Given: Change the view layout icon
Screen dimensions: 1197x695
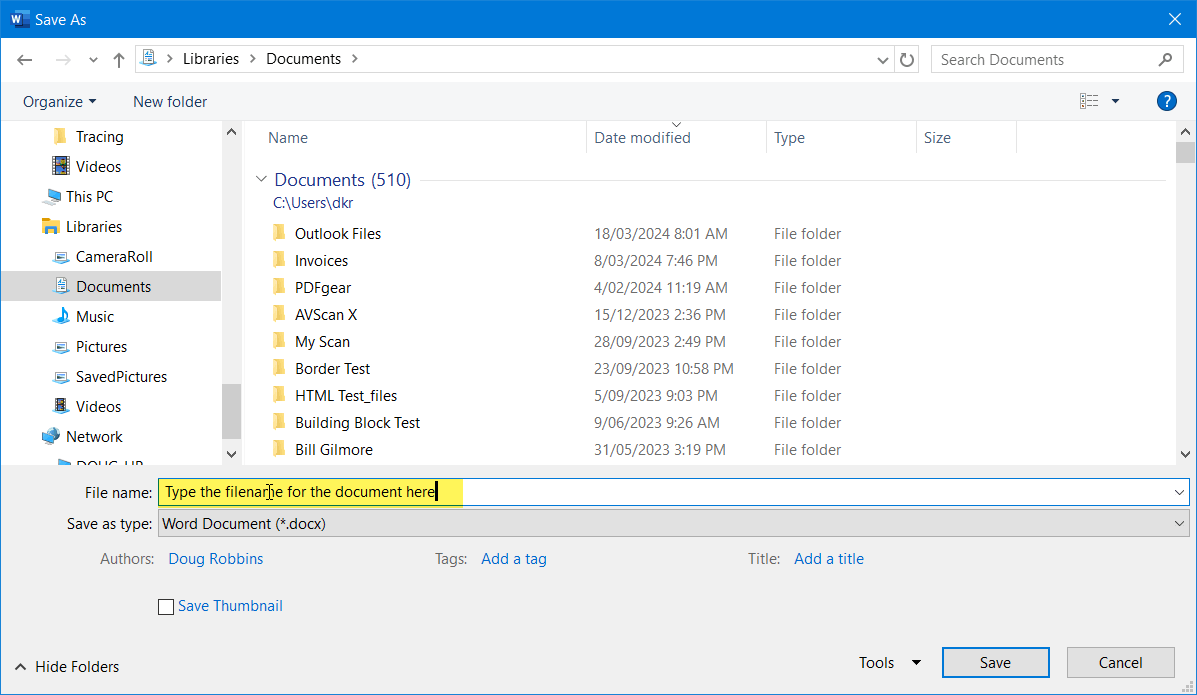Looking at the screenshot, I should tap(1089, 101).
